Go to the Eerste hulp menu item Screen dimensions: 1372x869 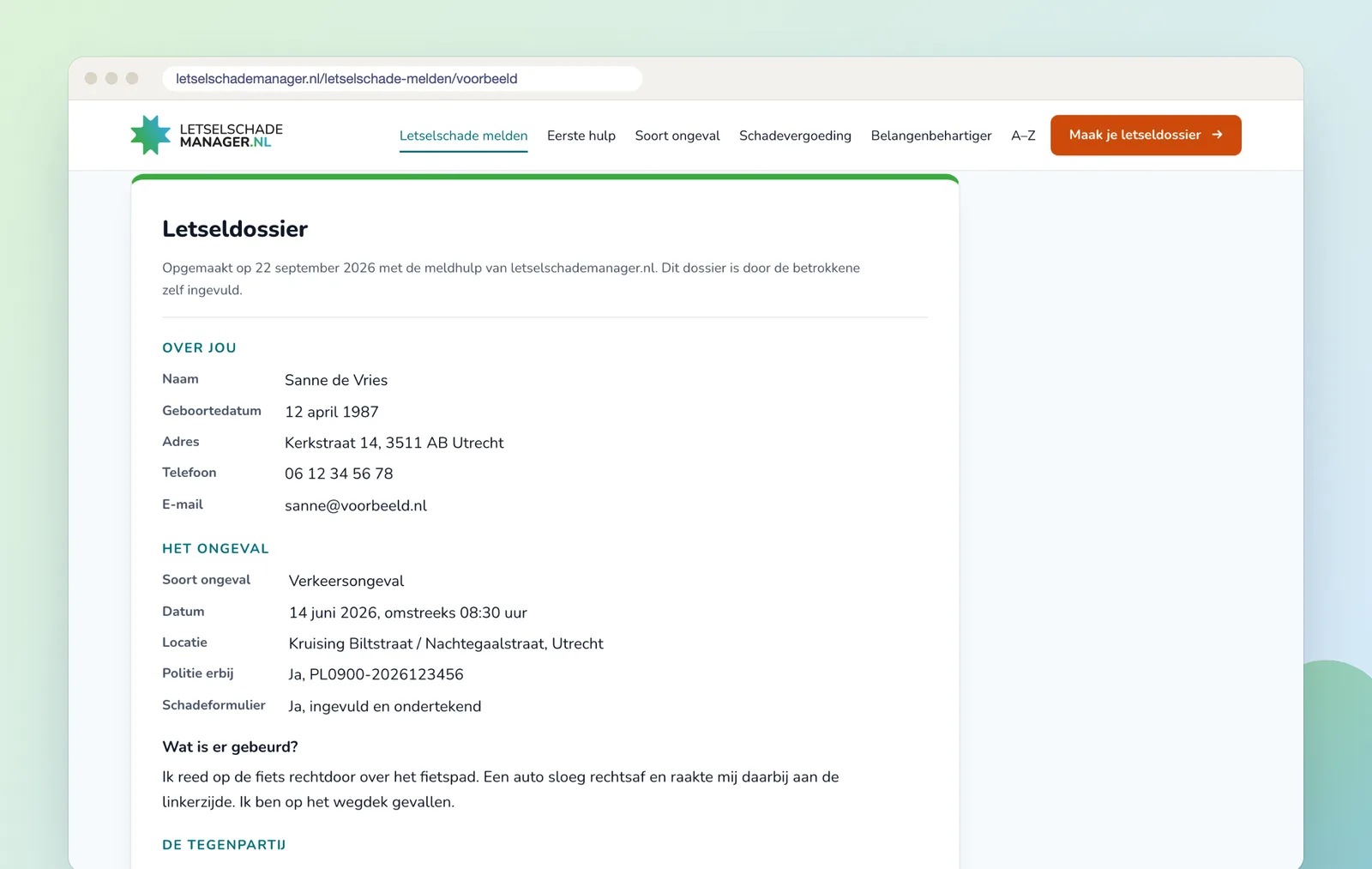point(581,136)
